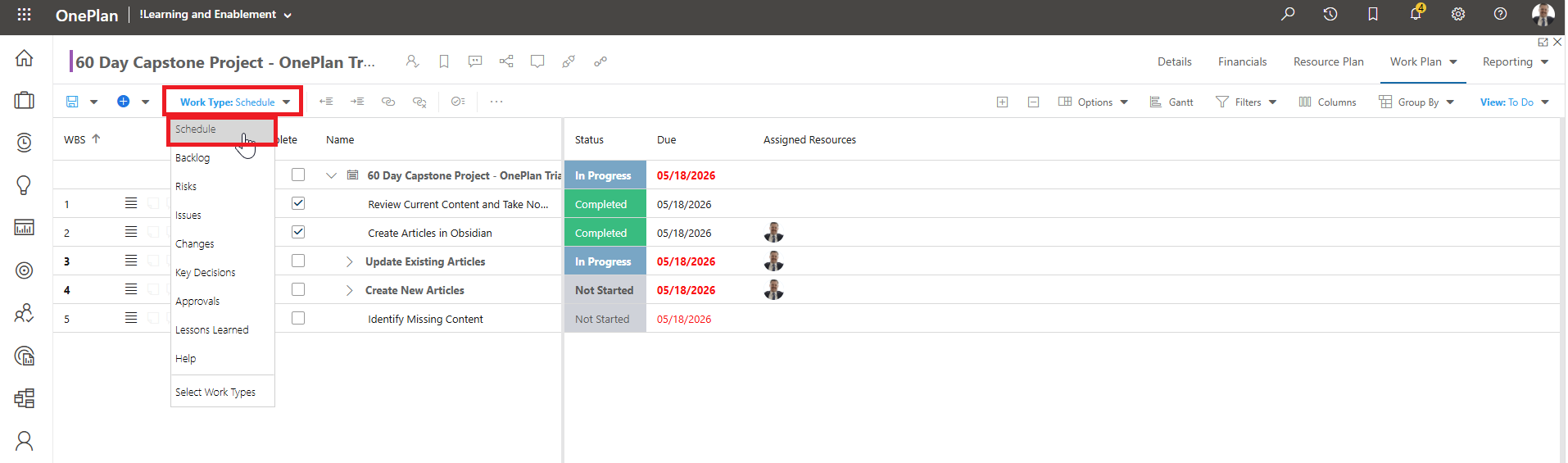Check the Identify Missing Content checkbox
Screen dimensions: 1568x463
tap(298, 318)
